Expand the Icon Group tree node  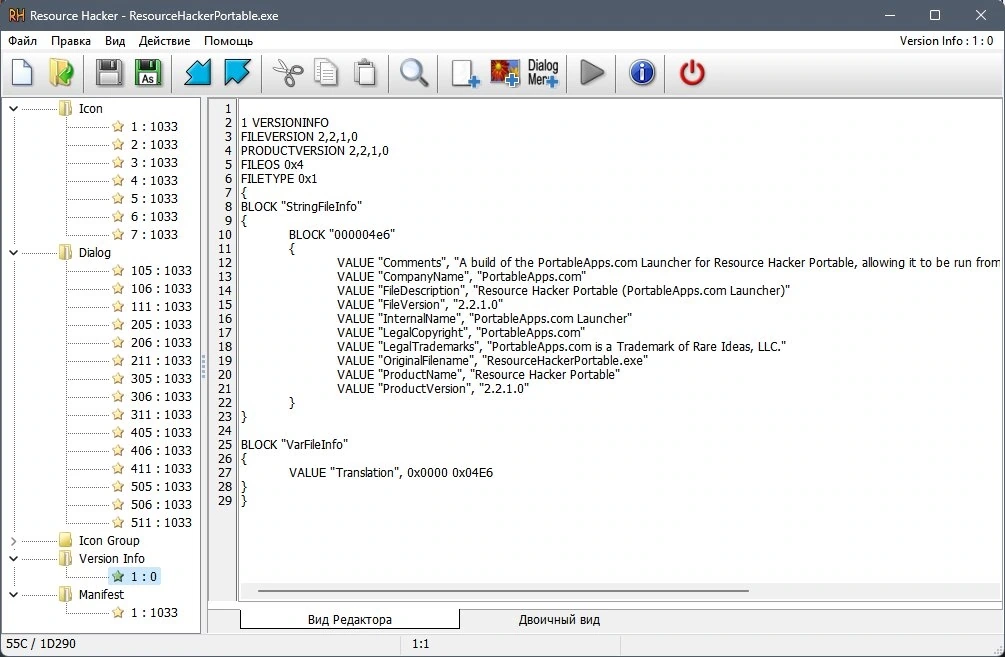click(x=13, y=541)
